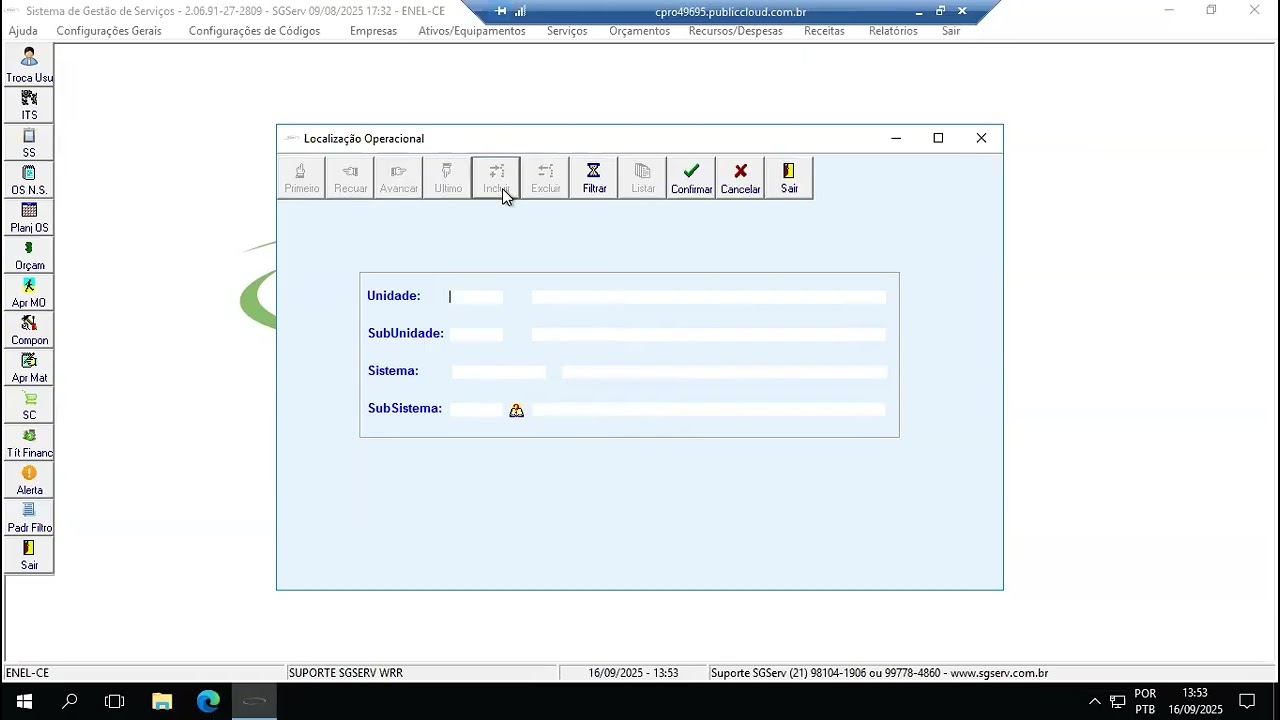Click the Primeiro record toolbar button
The image size is (1280, 720).
301,178
